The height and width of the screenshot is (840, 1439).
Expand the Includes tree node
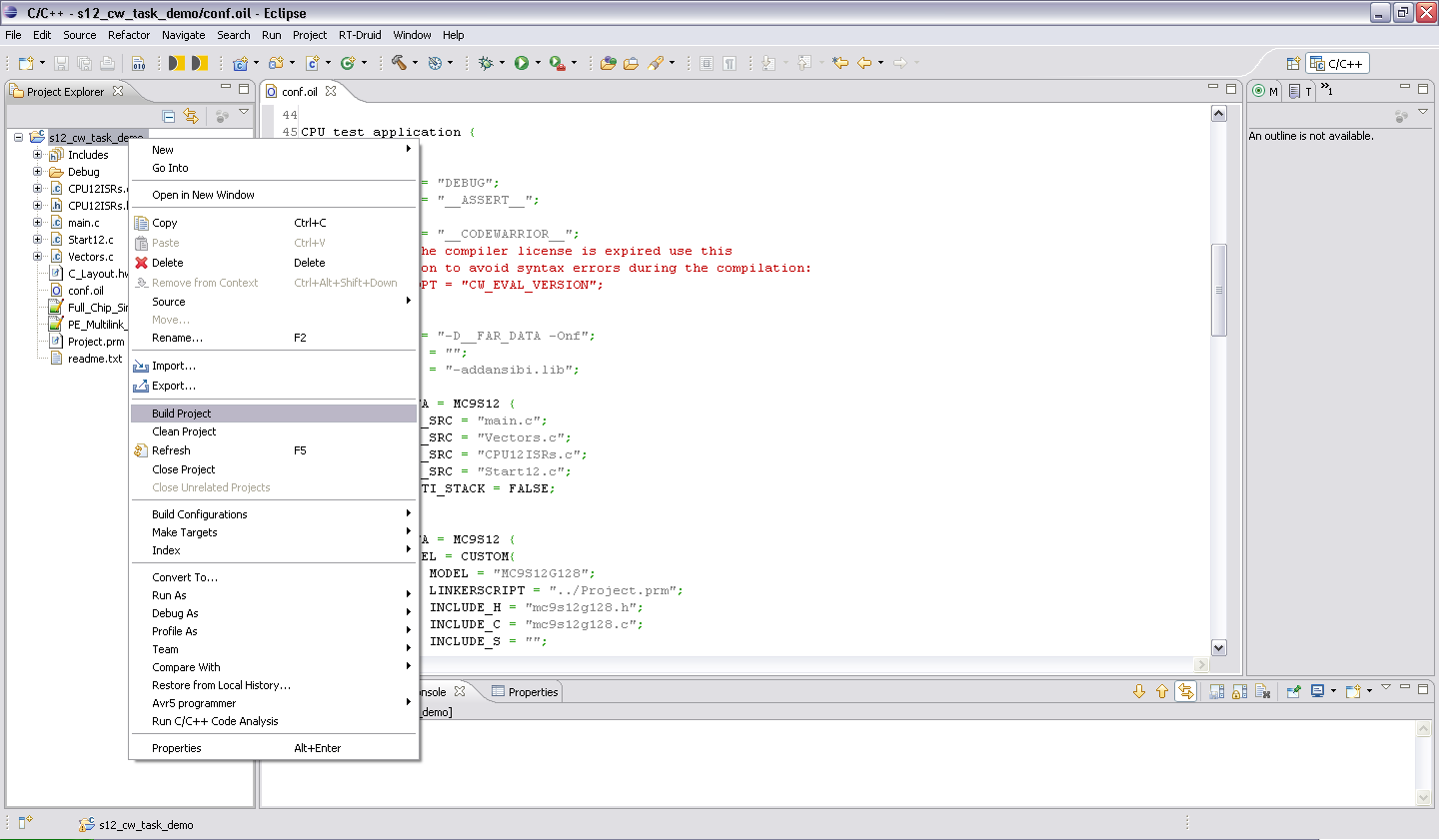tap(38, 155)
